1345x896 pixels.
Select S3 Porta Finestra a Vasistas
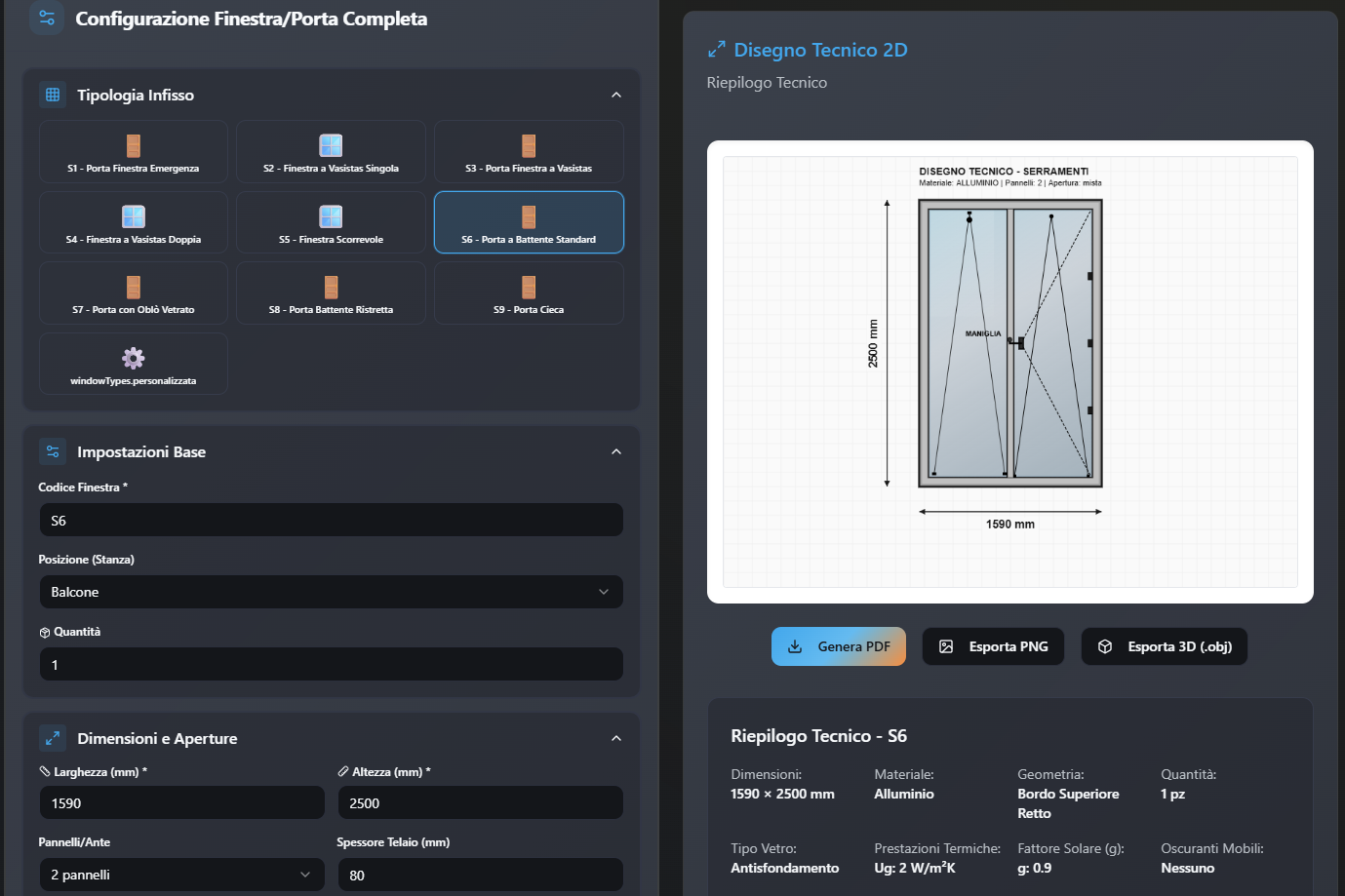pos(528,152)
